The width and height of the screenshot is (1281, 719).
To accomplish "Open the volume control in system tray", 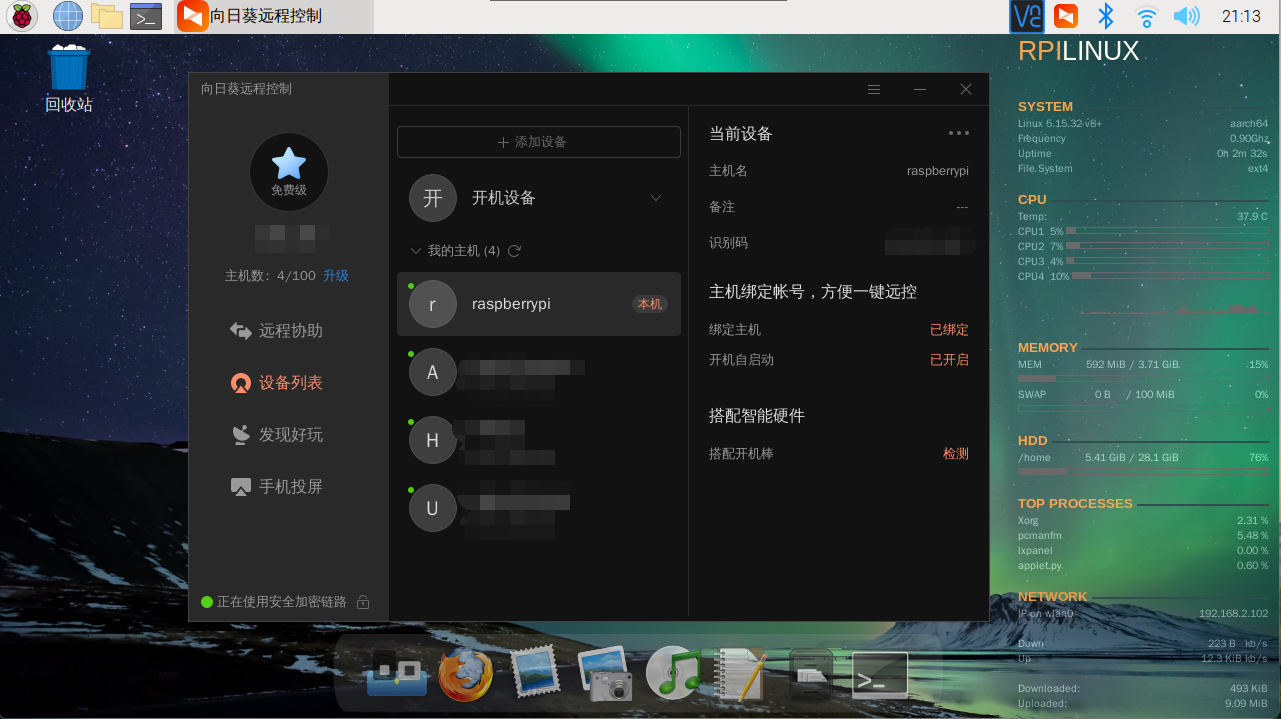I will [1185, 16].
